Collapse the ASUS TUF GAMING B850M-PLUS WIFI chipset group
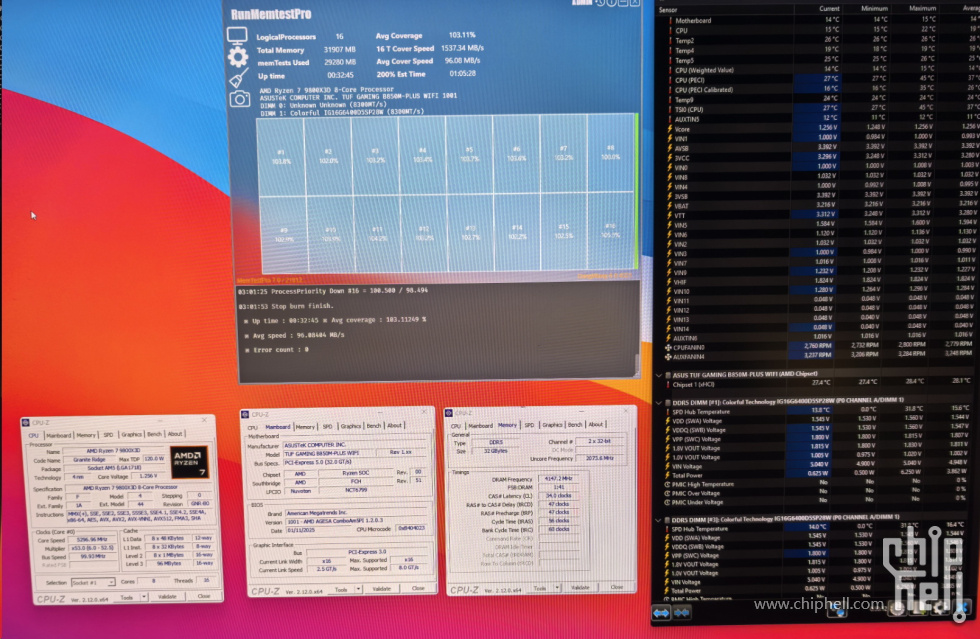980x639 pixels. click(659, 375)
